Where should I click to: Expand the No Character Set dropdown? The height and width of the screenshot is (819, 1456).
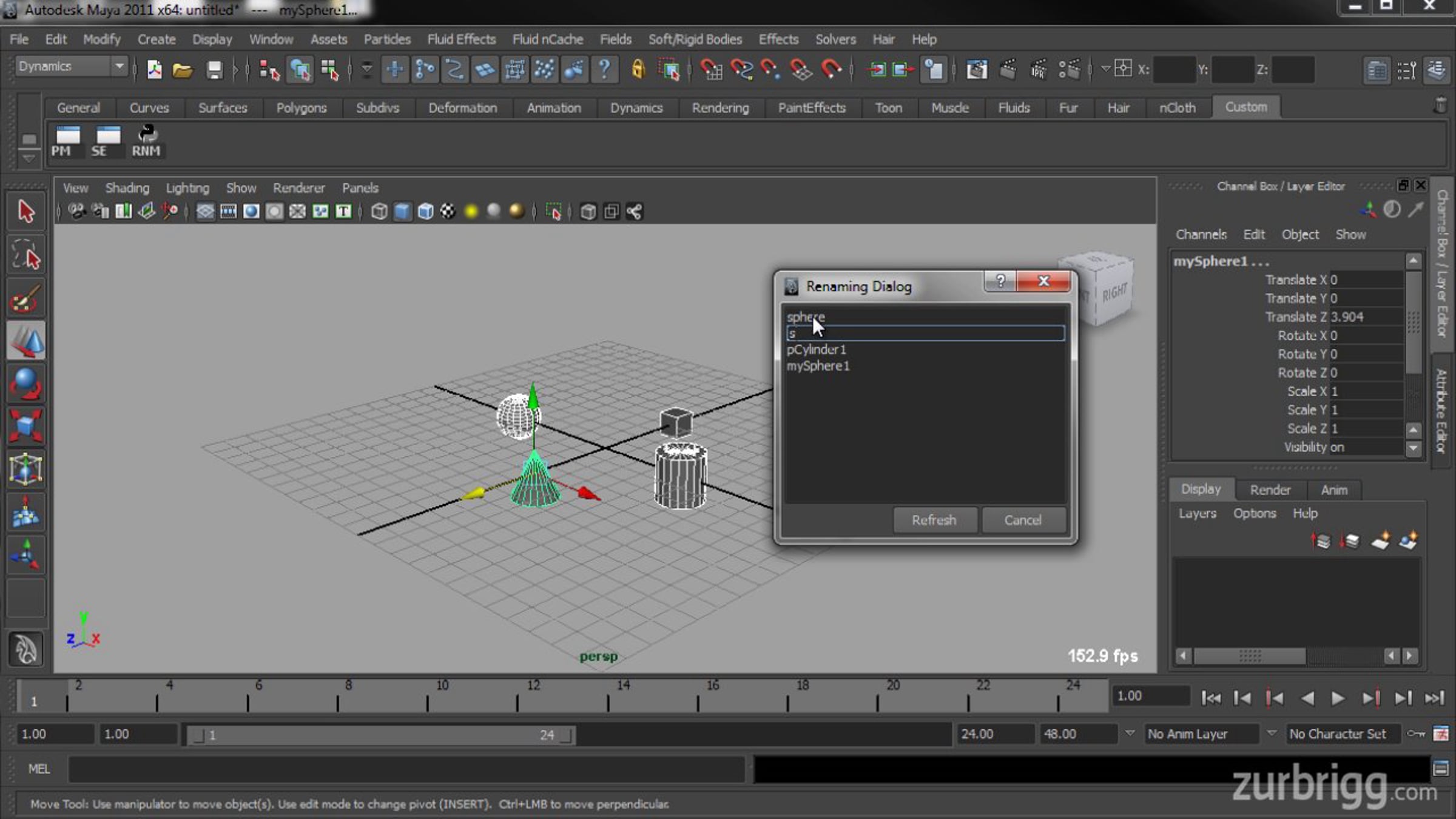tap(1338, 734)
